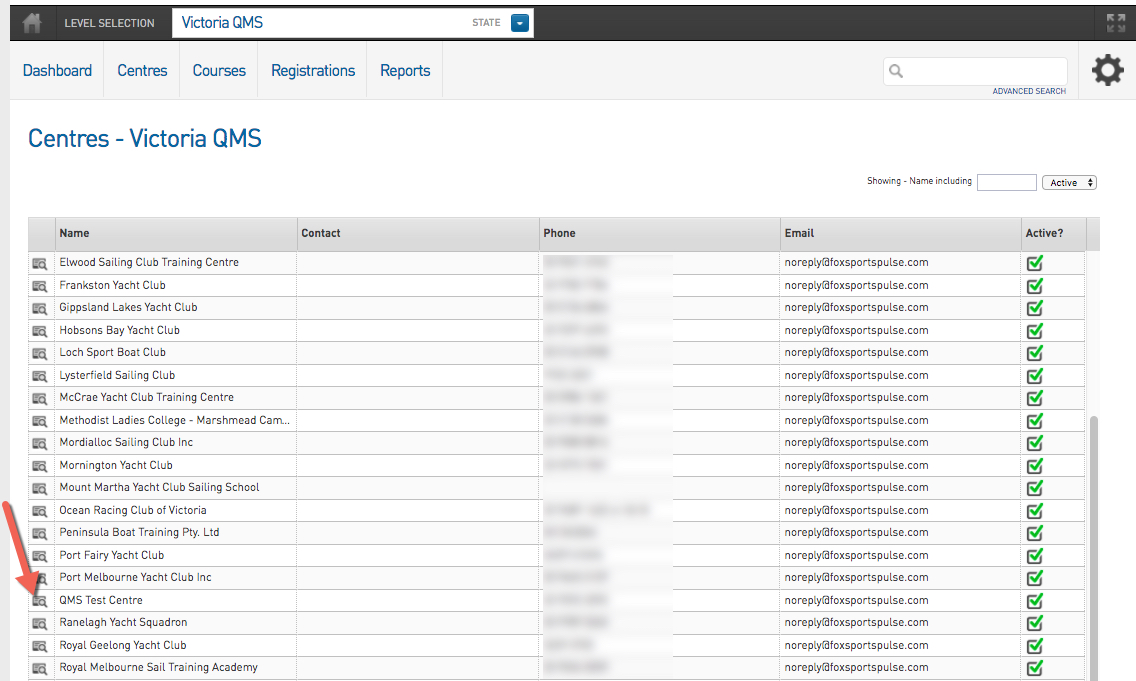Open view icon for Frankston Yacht Club
This screenshot has width=1136, height=681.
click(40, 286)
